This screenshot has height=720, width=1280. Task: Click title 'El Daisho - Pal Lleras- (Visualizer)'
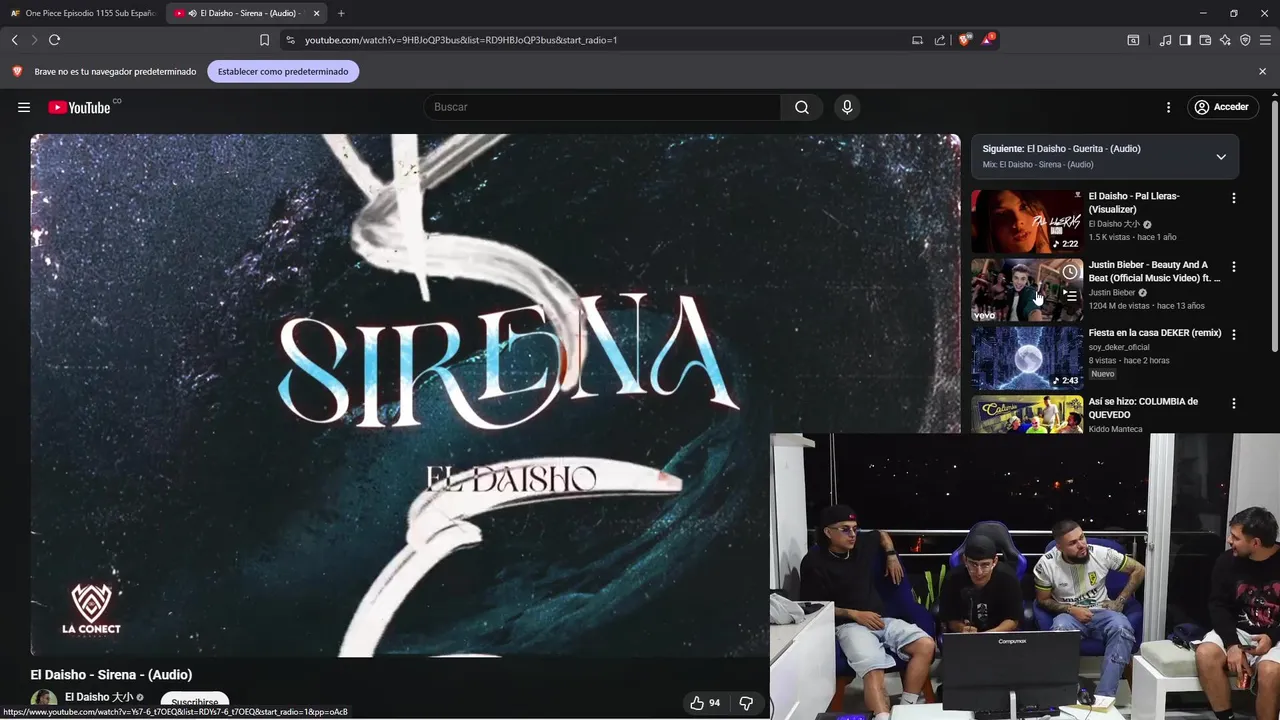tap(1134, 203)
